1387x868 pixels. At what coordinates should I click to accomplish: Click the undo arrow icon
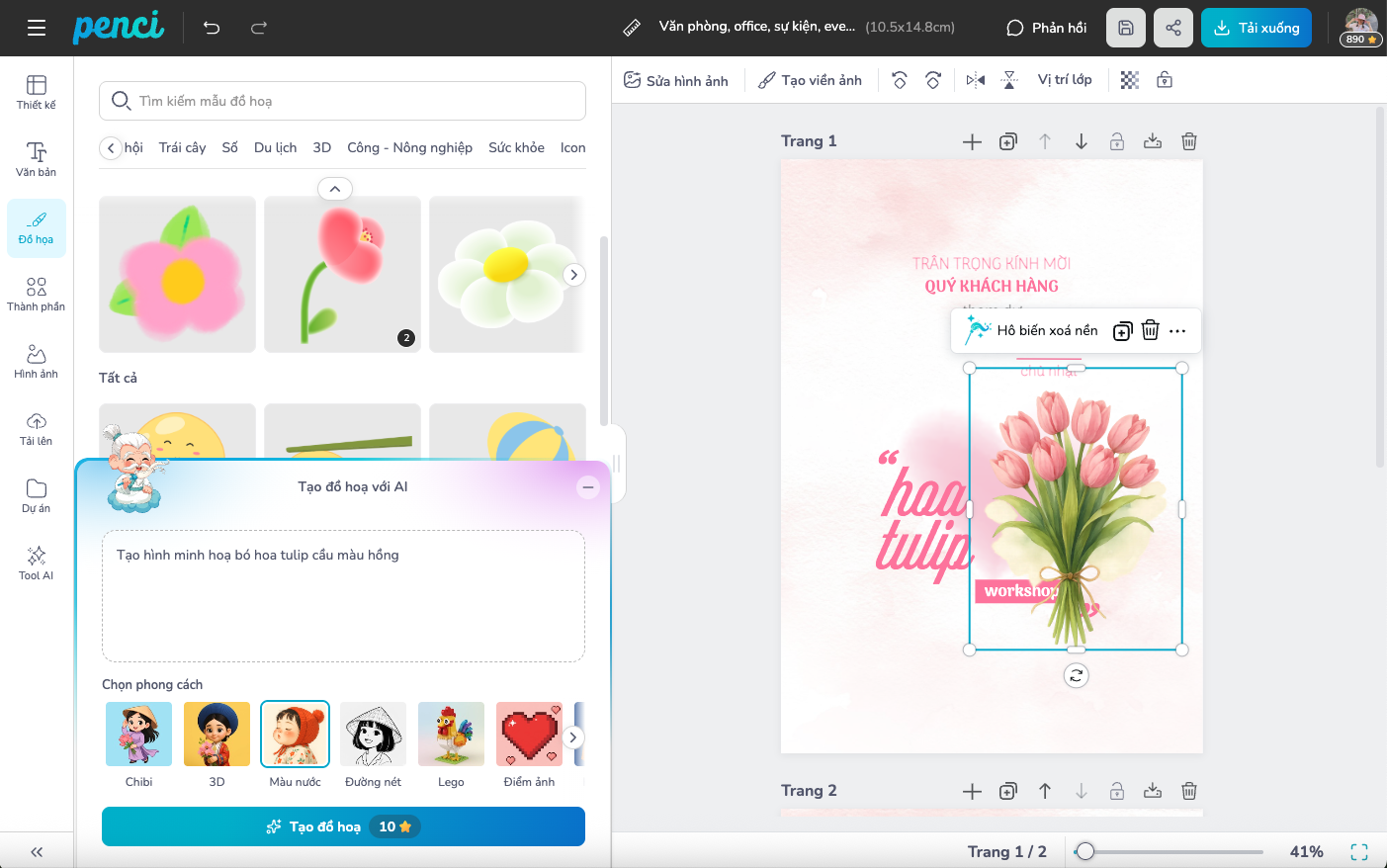tap(212, 28)
